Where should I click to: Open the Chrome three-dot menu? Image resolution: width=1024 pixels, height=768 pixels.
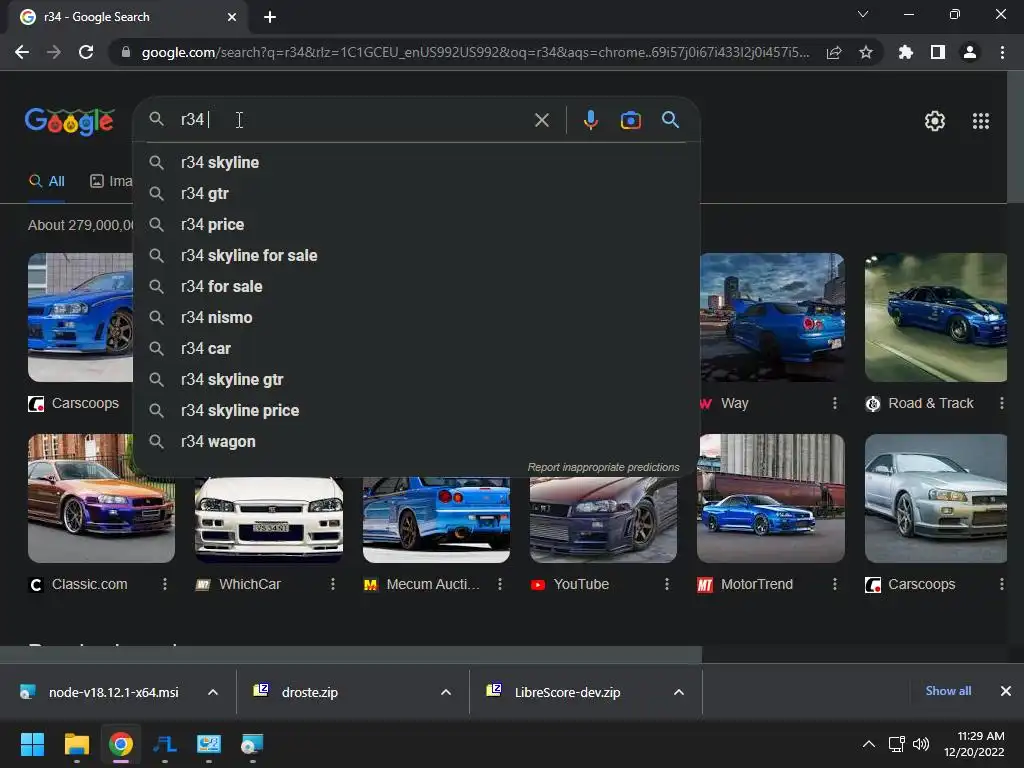(x=1002, y=52)
